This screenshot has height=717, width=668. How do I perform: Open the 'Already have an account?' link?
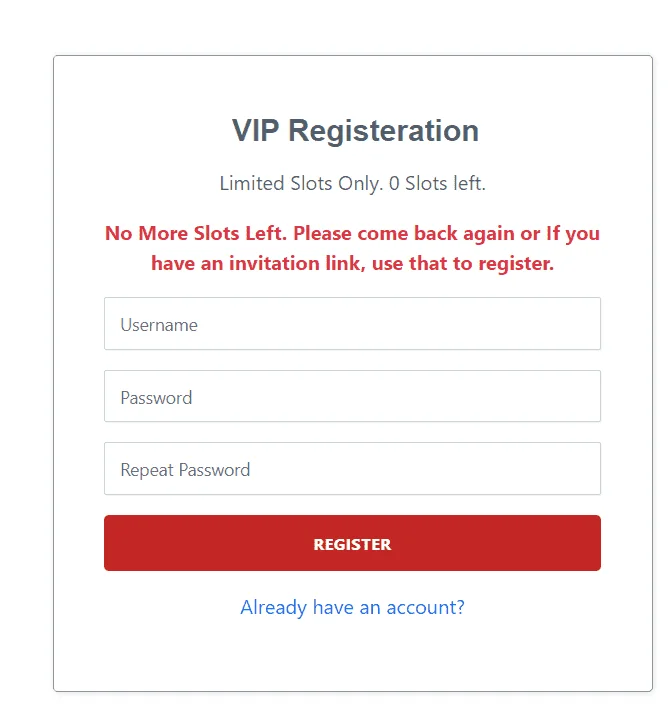pos(352,608)
